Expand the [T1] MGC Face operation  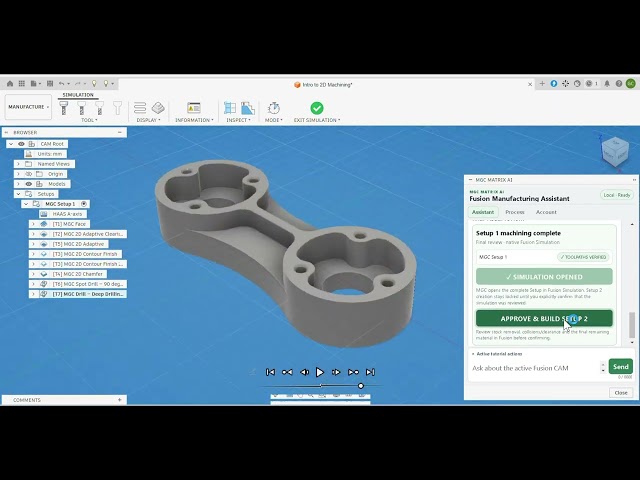click(x=33, y=224)
